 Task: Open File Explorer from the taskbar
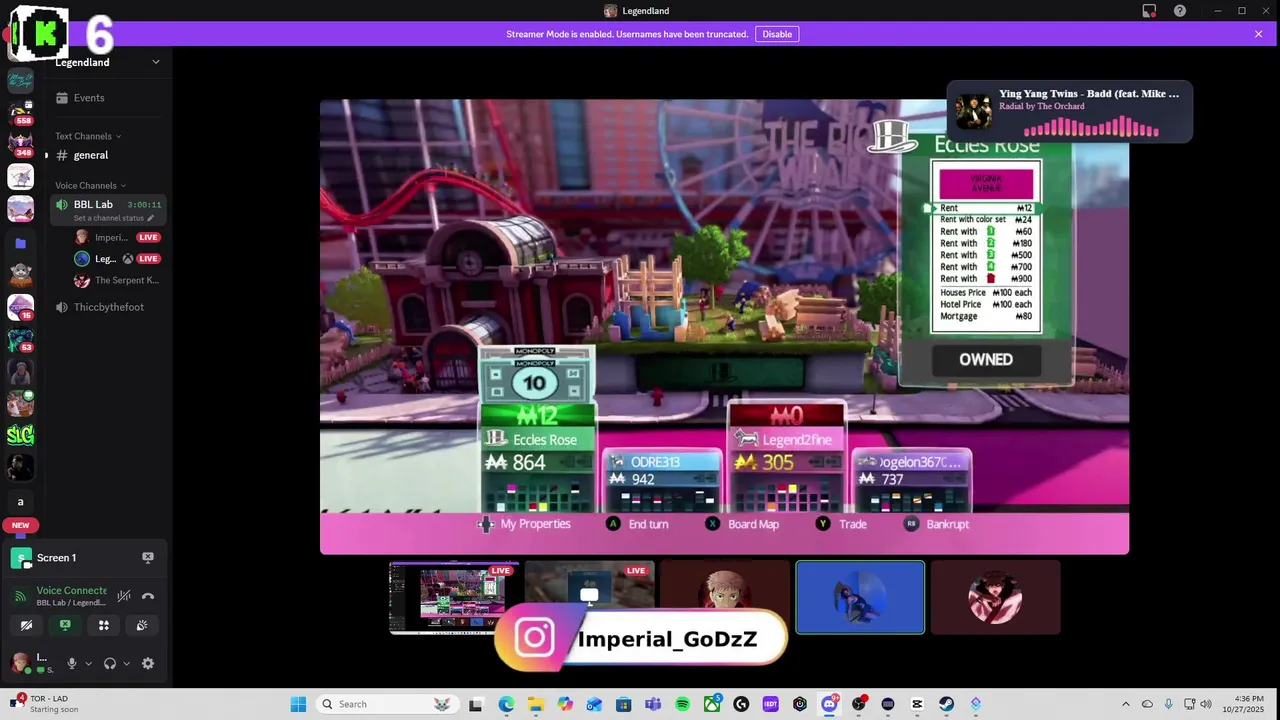[x=536, y=704]
